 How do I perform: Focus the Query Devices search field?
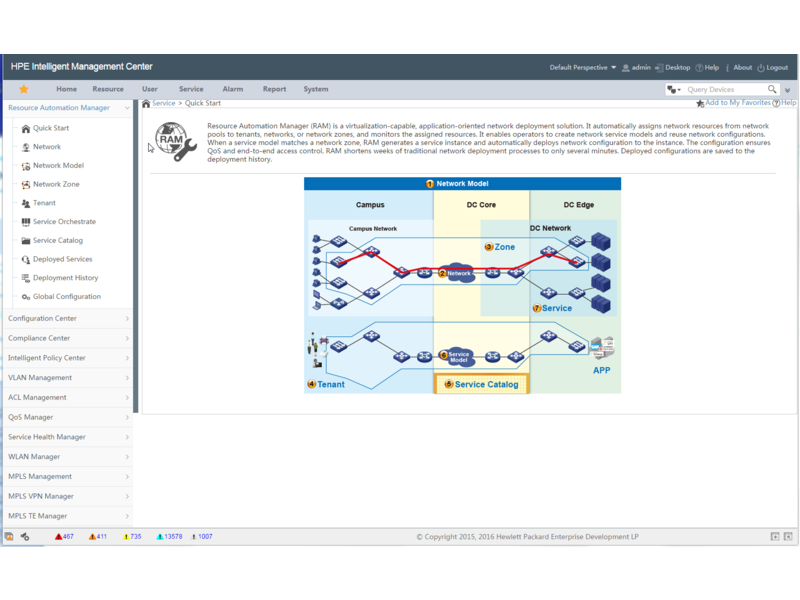724,89
